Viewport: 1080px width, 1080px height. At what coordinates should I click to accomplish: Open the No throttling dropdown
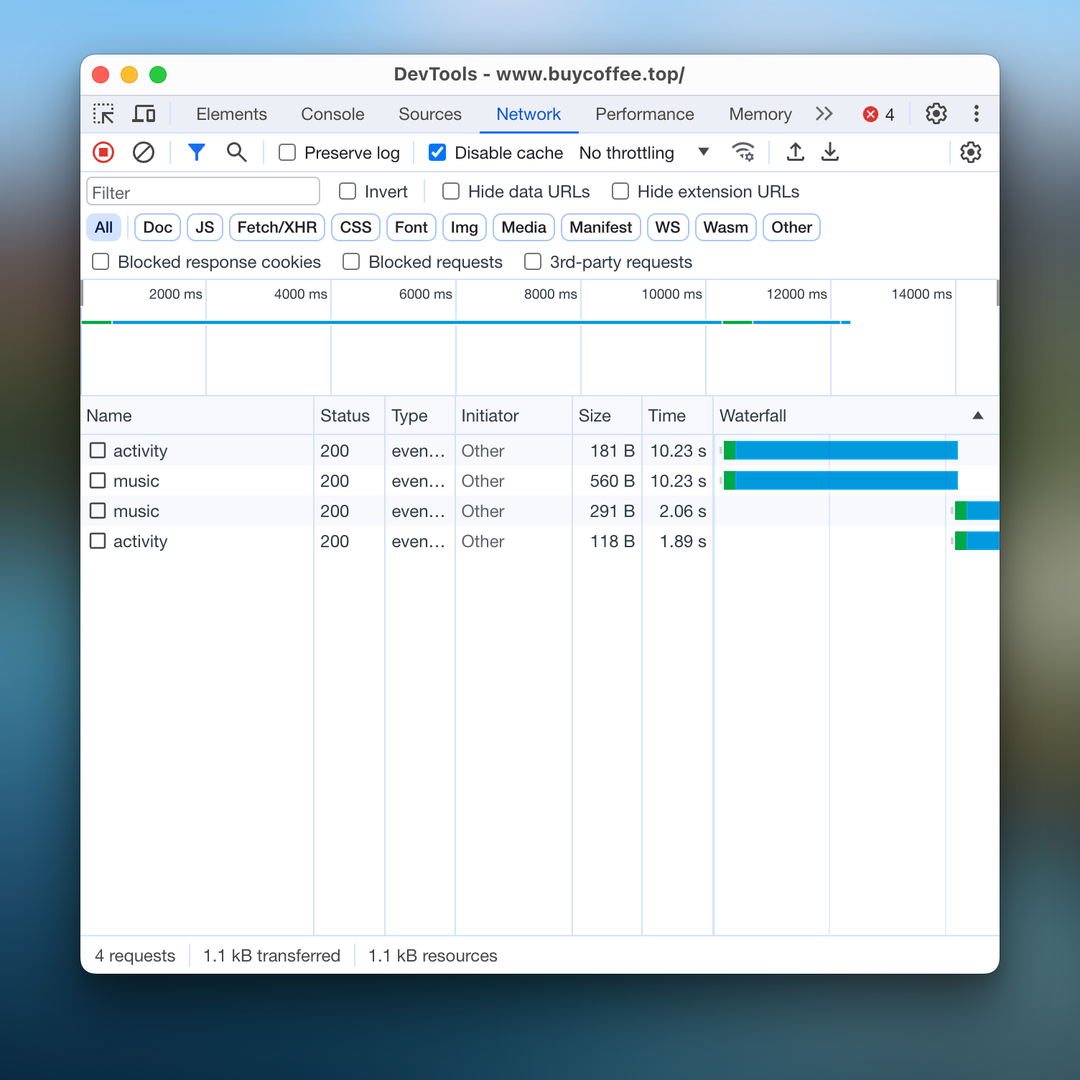pos(644,153)
